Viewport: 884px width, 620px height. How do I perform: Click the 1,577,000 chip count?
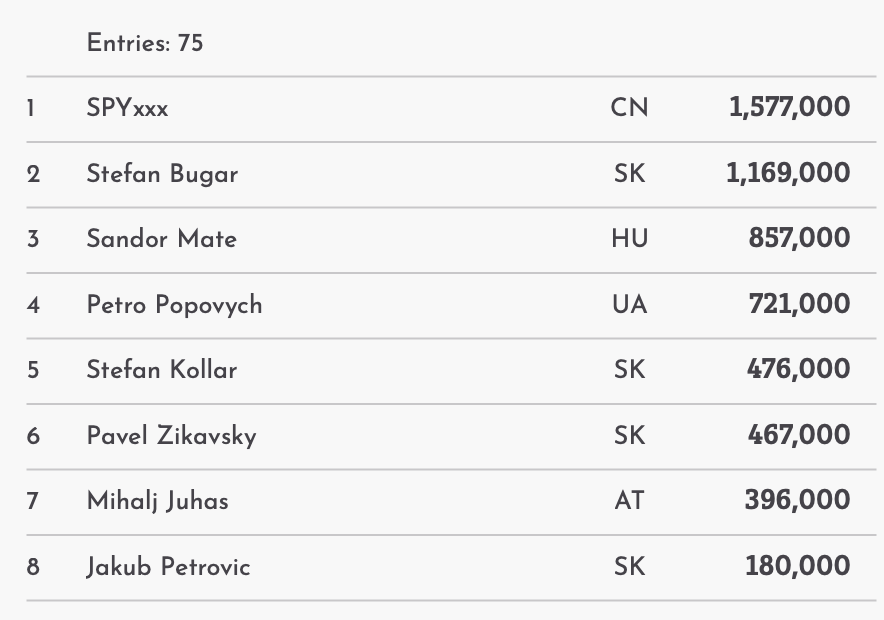click(789, 108)
